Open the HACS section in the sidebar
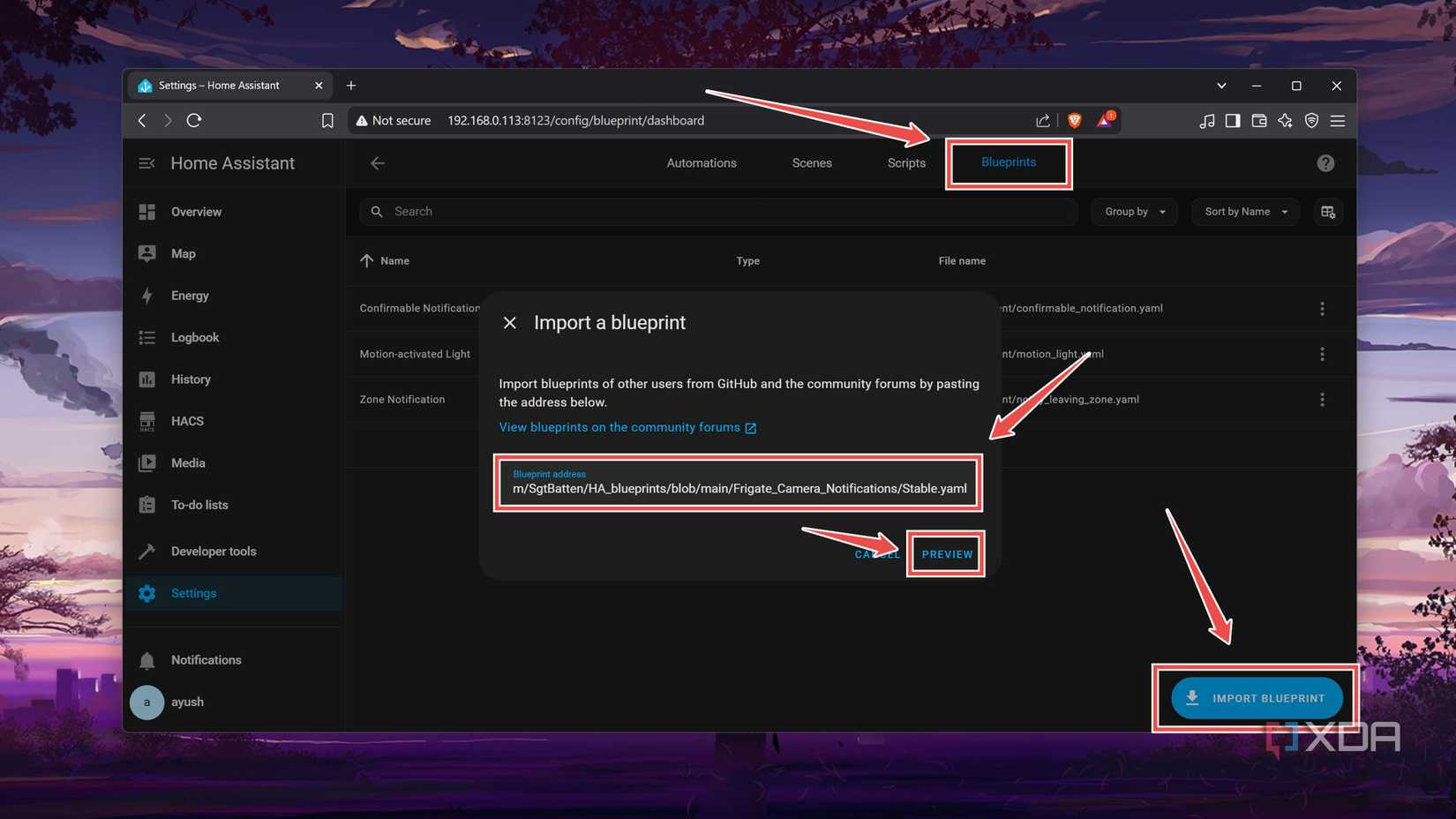1456x819 pixels. 187,421
